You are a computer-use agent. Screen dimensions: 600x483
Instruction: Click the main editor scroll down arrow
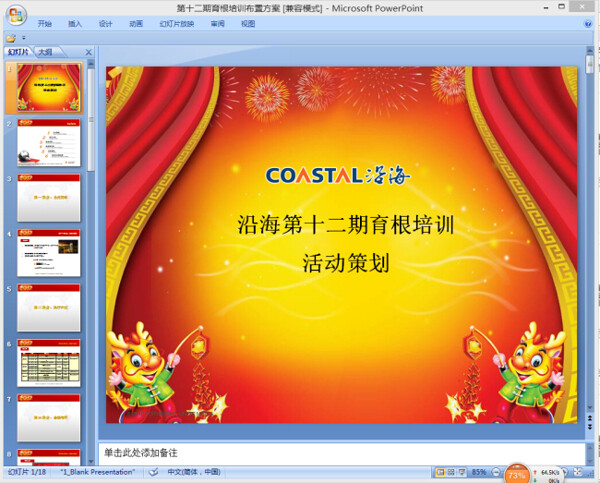coord(590,408)
